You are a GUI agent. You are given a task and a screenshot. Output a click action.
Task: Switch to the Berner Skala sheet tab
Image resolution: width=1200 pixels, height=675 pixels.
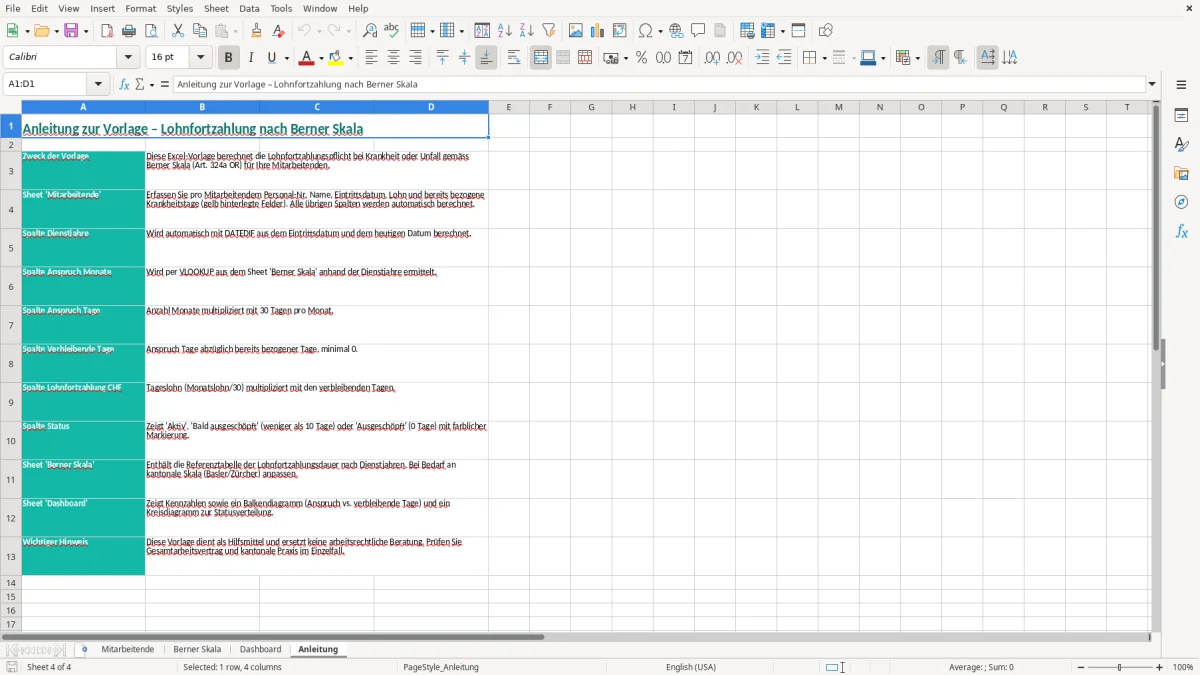tap(197, 650)
